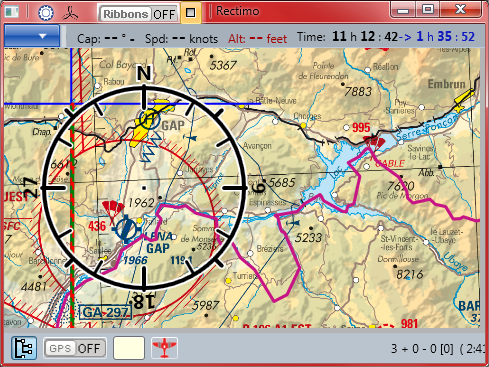Click the pale yellow color swatch box
The height and width of the screenshot is (367, 489).
click(x=129, y=348)
